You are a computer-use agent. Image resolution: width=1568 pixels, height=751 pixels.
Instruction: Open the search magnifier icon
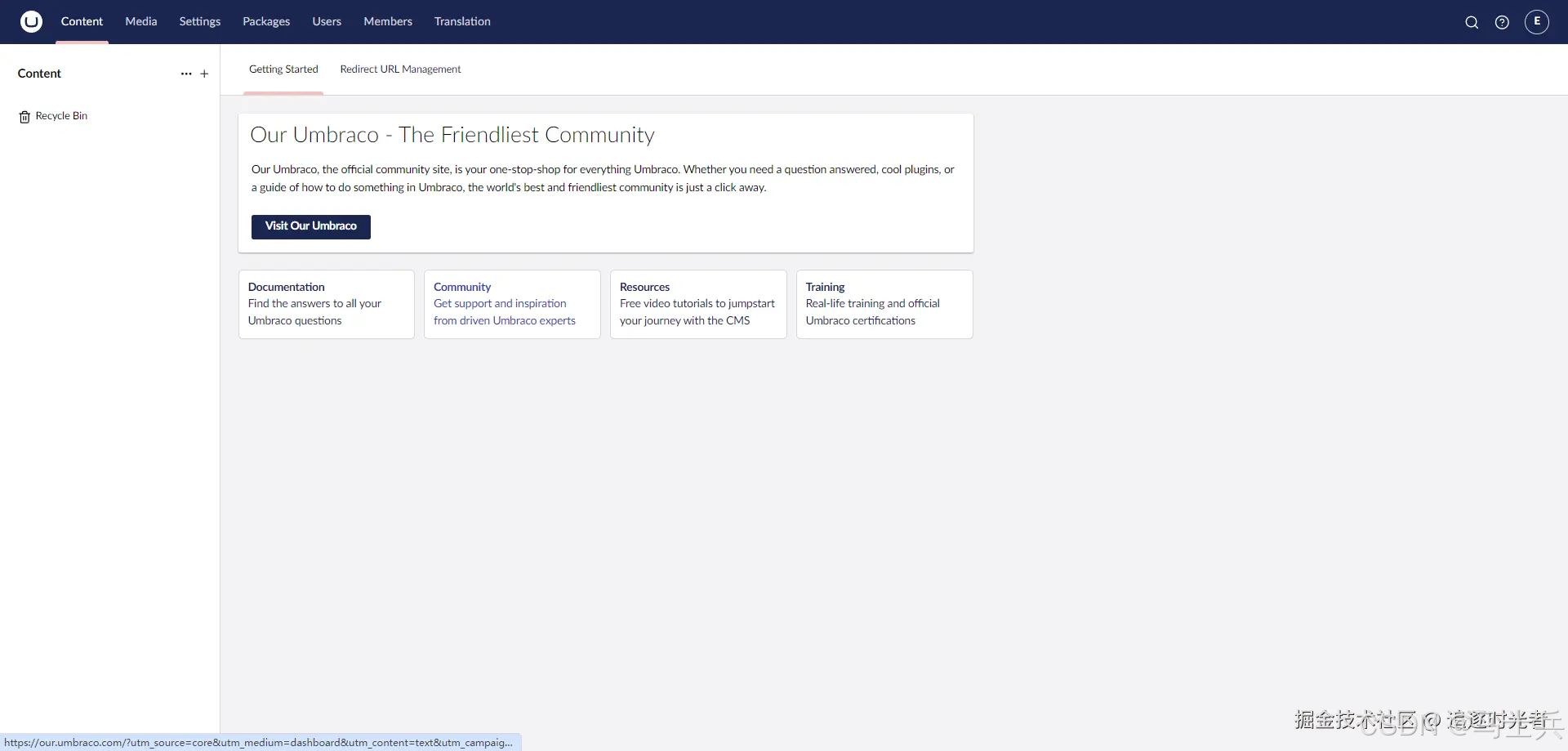click(1472, 22)
